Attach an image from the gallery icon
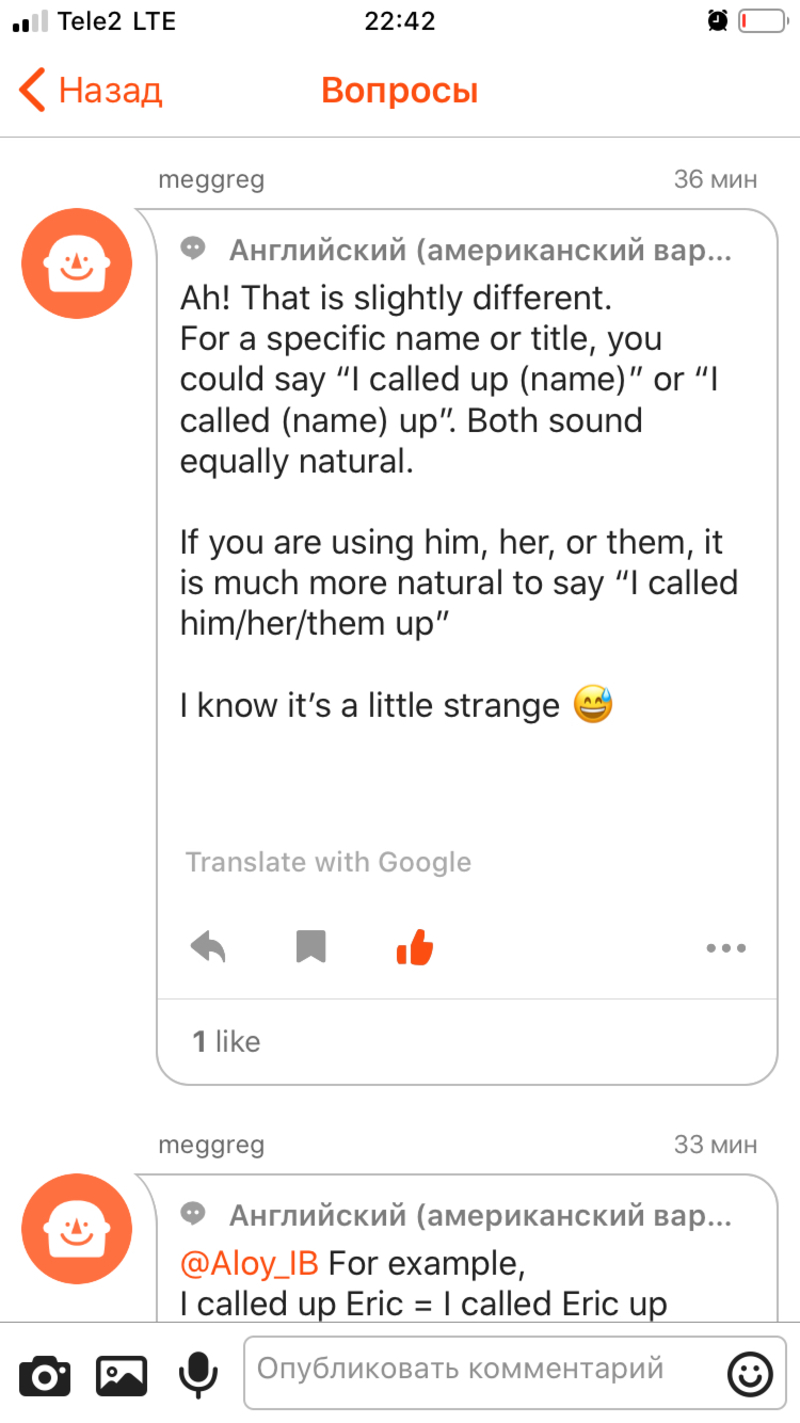The image size is (800, 1423). pyautogui.click(x=121, y=1375)
